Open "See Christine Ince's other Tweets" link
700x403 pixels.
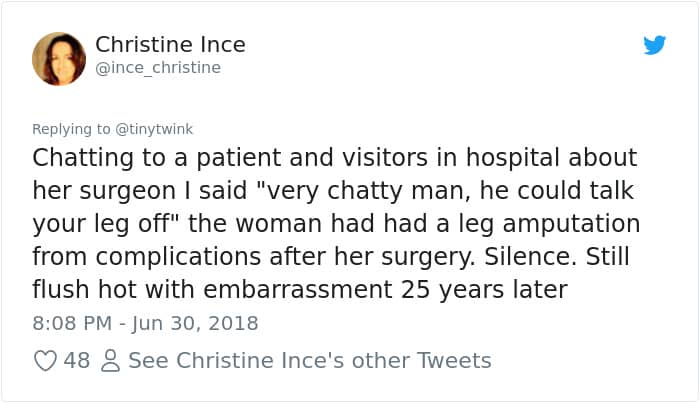[x=309, y=360]
